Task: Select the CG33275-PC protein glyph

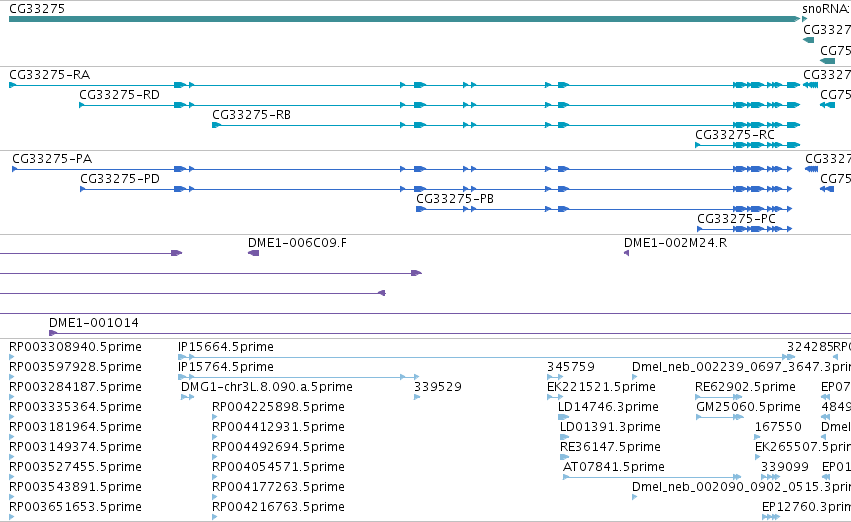Action: 745,229
